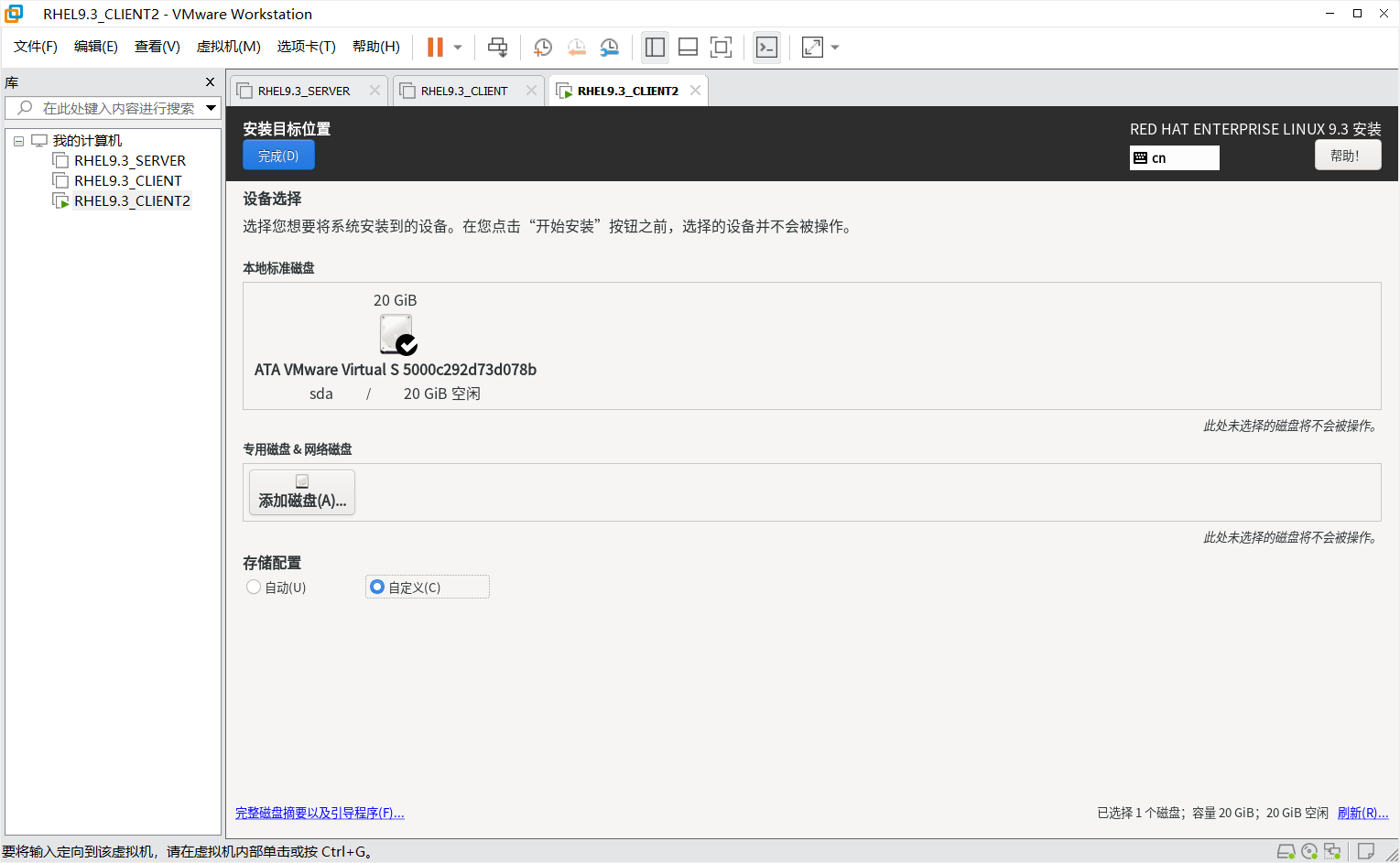Collapse the 我的计算机 tree node
Image resolution: width=1400 pixels, height=863 pixels.
17,140
